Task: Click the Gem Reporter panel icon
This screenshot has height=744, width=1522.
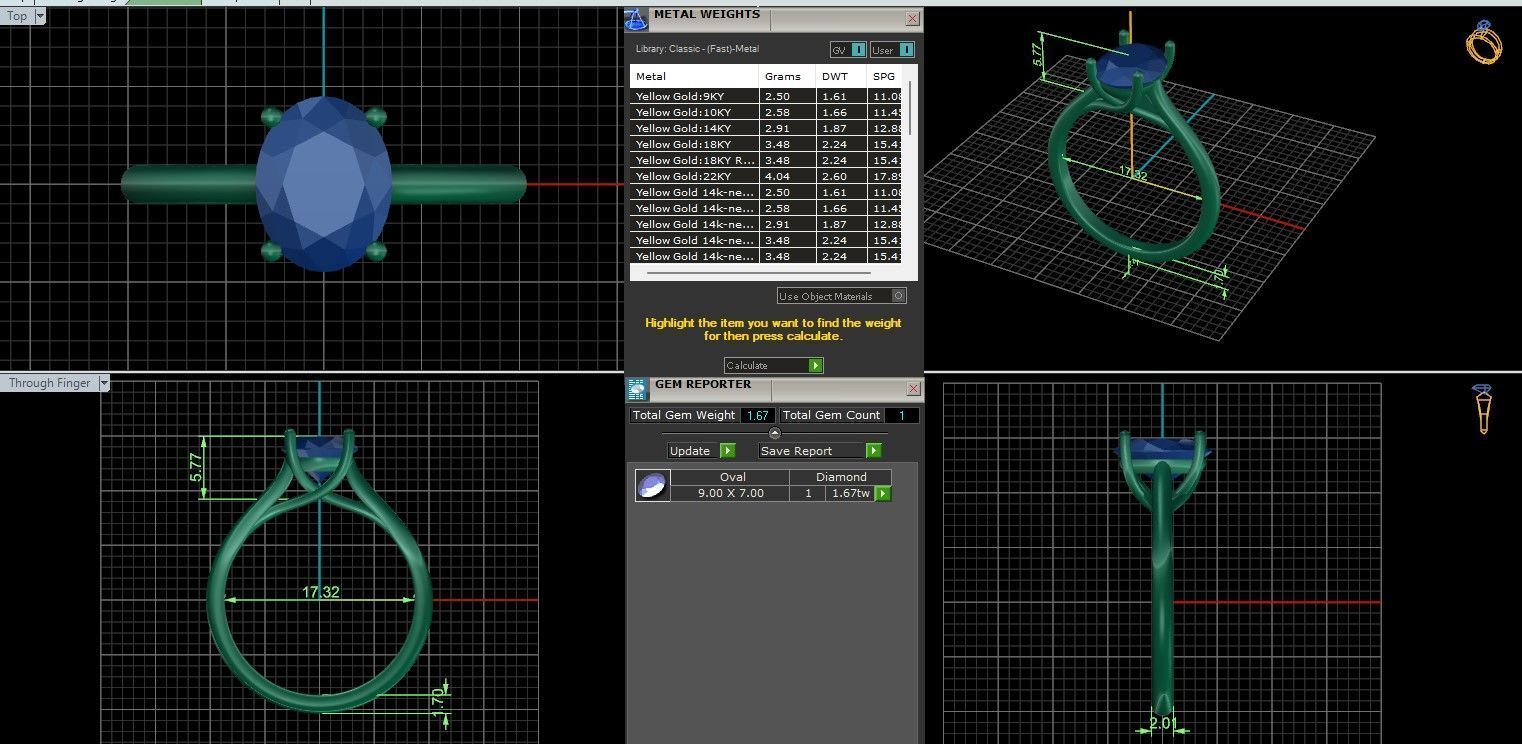Action: [636, 388]
